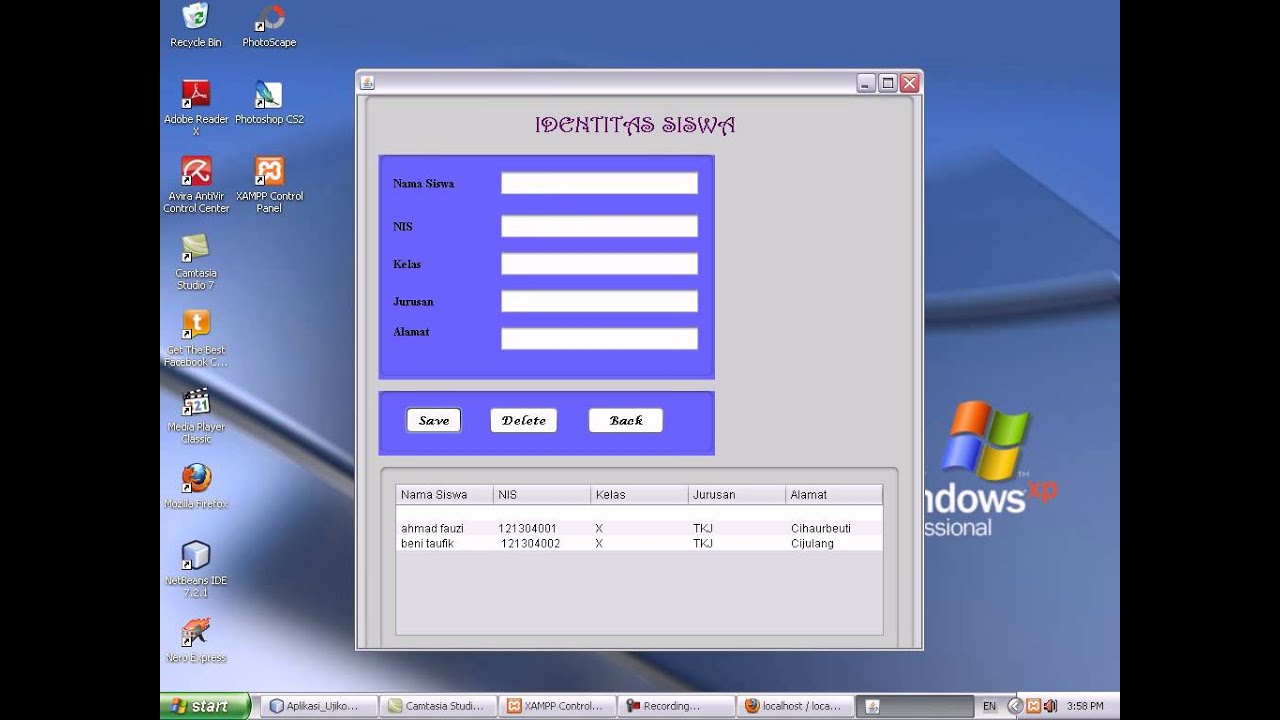Click the 3:58 PM taskbar clock
Viewport: 1280px width, 720px height.
[x=1085, y=706]
